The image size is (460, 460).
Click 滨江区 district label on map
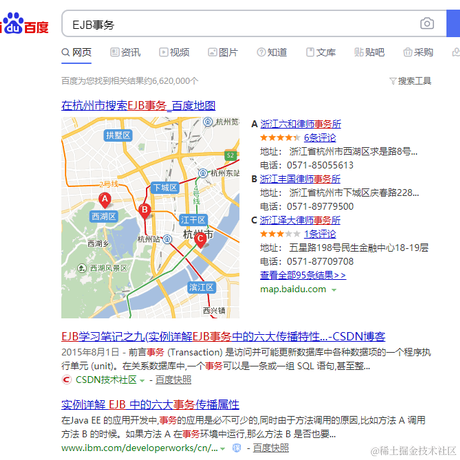point(201,287)
